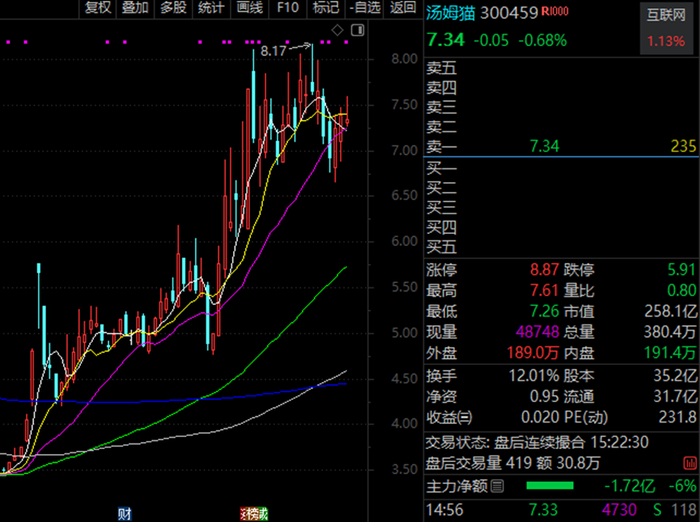The height and width of the screenshot is (522, 700).
Task: Click the 卖一 price 7.34
Action: pos(544,146)
